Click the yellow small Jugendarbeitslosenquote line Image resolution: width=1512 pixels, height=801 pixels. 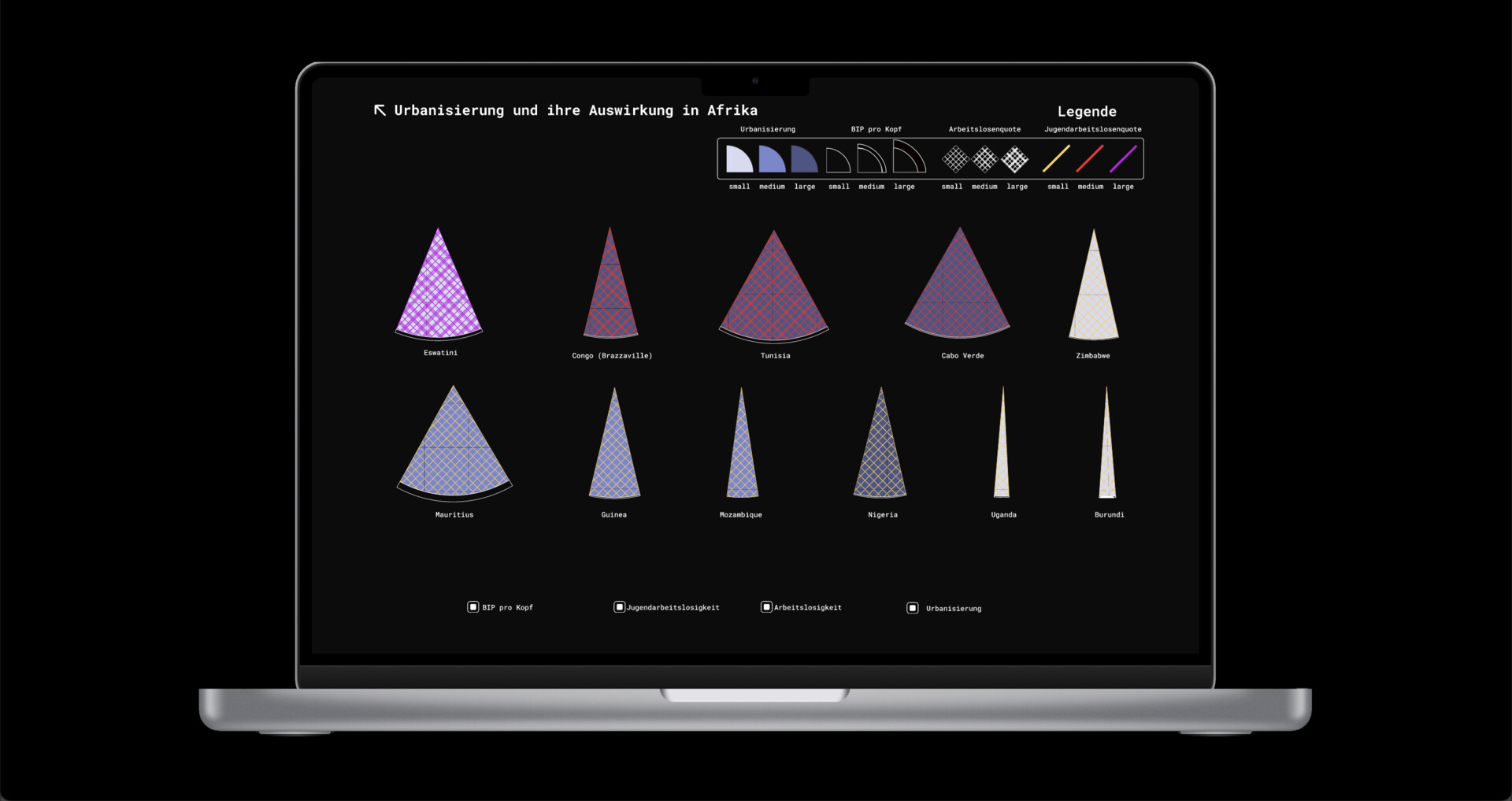tap(1056, 158)
